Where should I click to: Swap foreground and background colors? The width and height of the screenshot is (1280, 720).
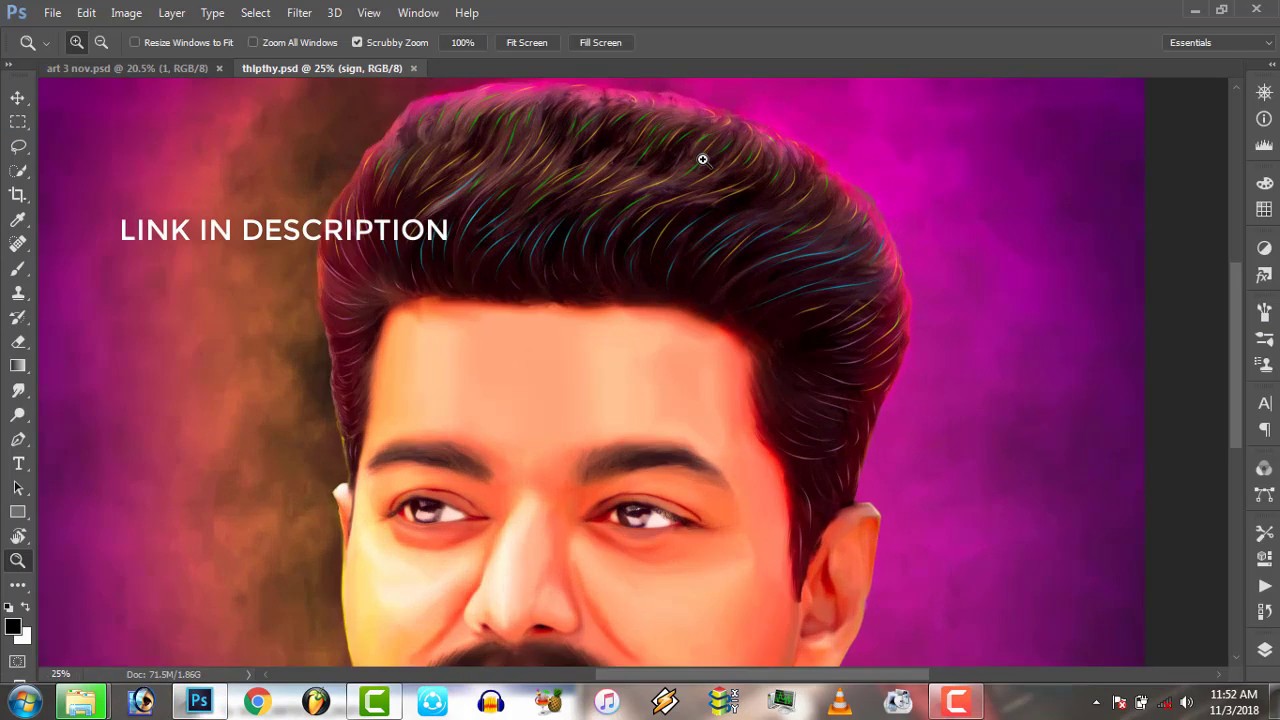[x=25, y=607]
